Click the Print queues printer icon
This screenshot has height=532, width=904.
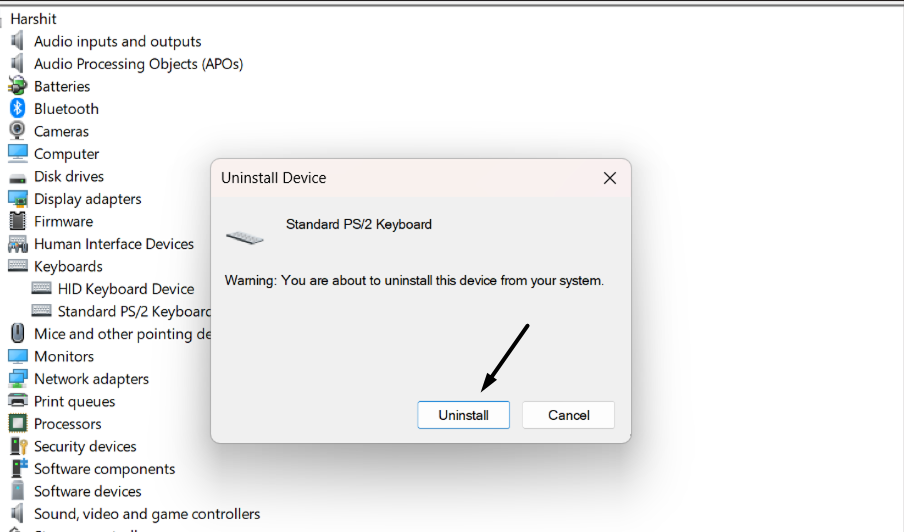point(17,401)
